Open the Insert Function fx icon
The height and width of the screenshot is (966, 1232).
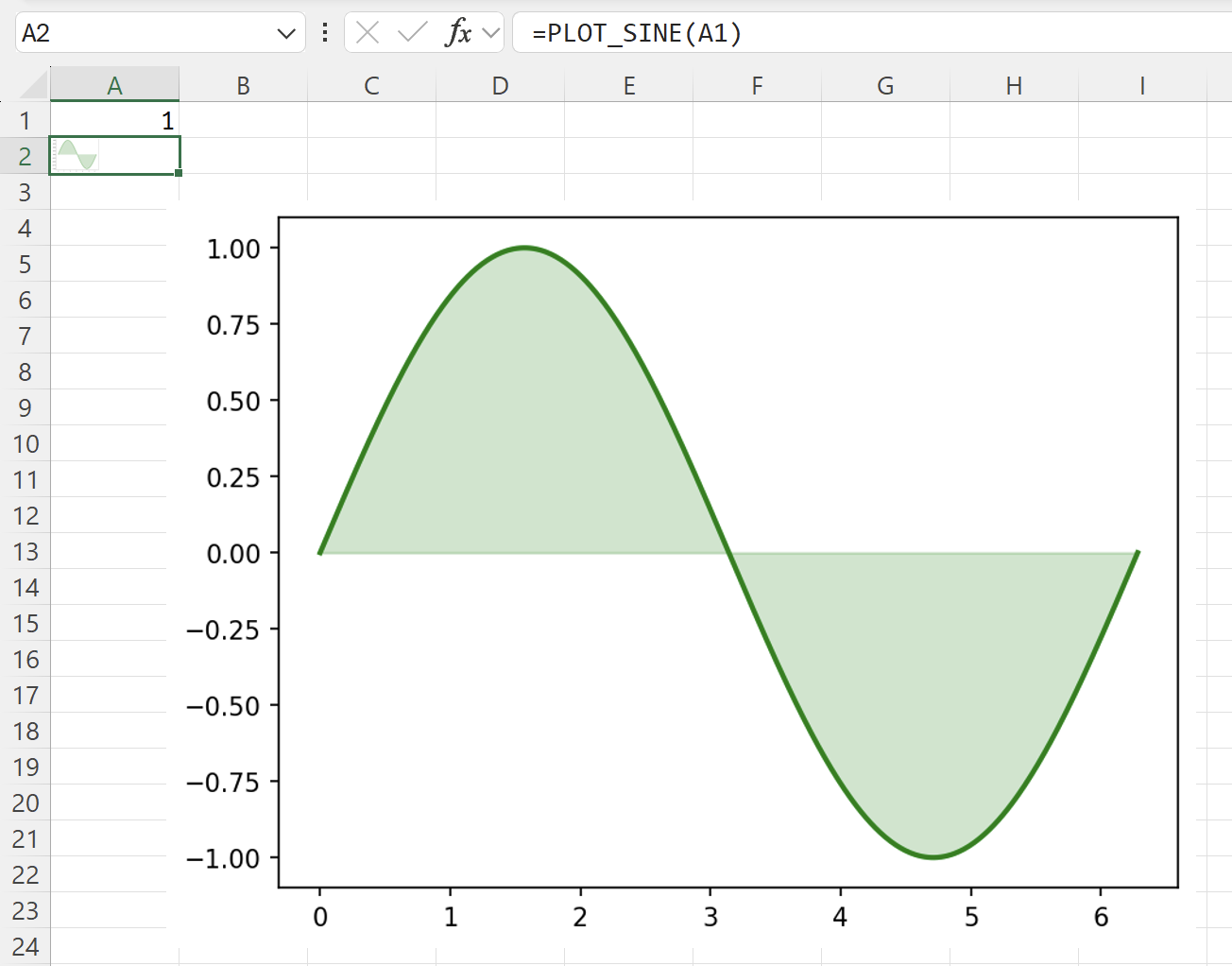pyautogui.click(x=458, y=33)
